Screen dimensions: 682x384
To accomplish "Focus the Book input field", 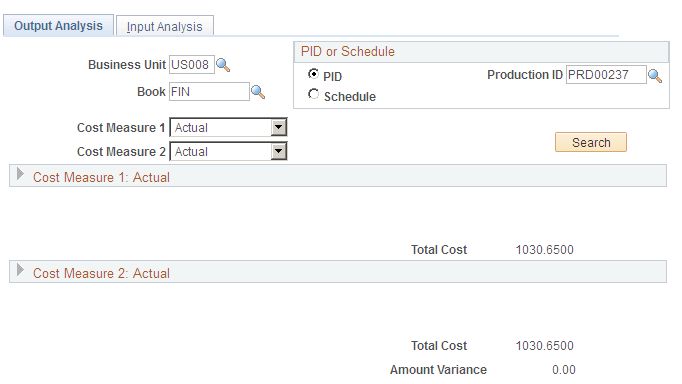I will click(x=209, y=92).
